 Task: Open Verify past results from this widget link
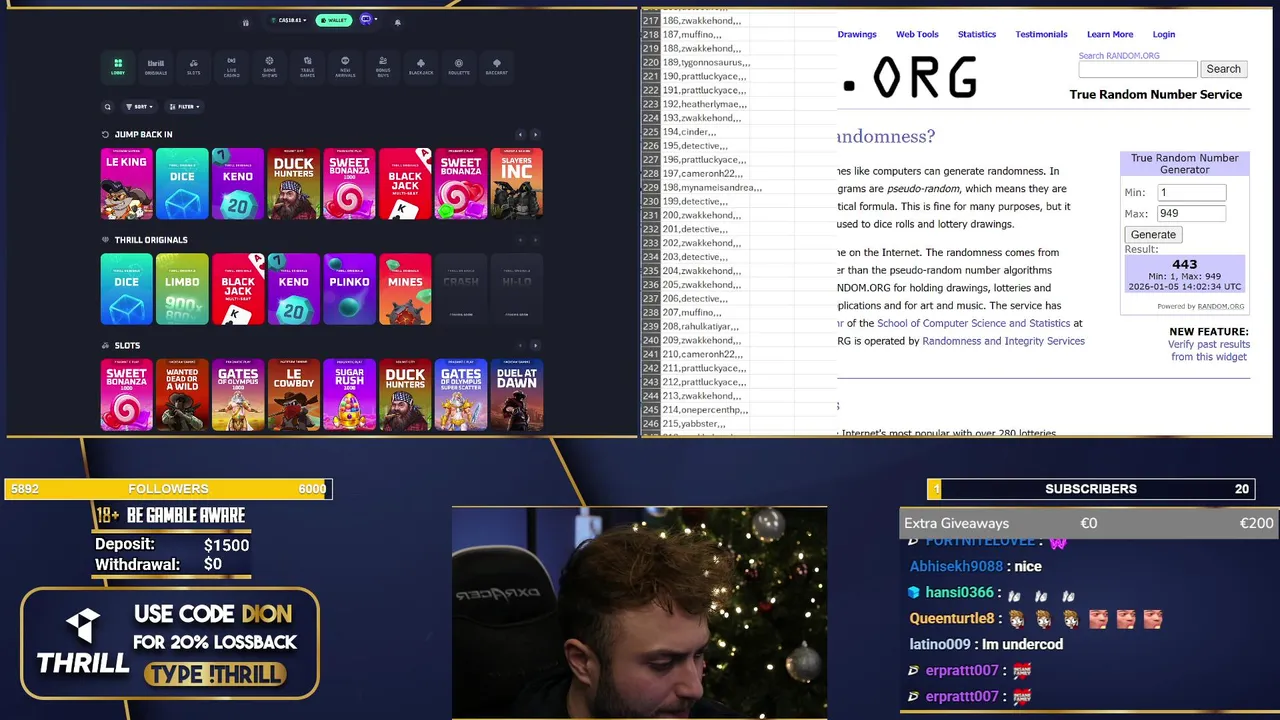click(1208, 350)
